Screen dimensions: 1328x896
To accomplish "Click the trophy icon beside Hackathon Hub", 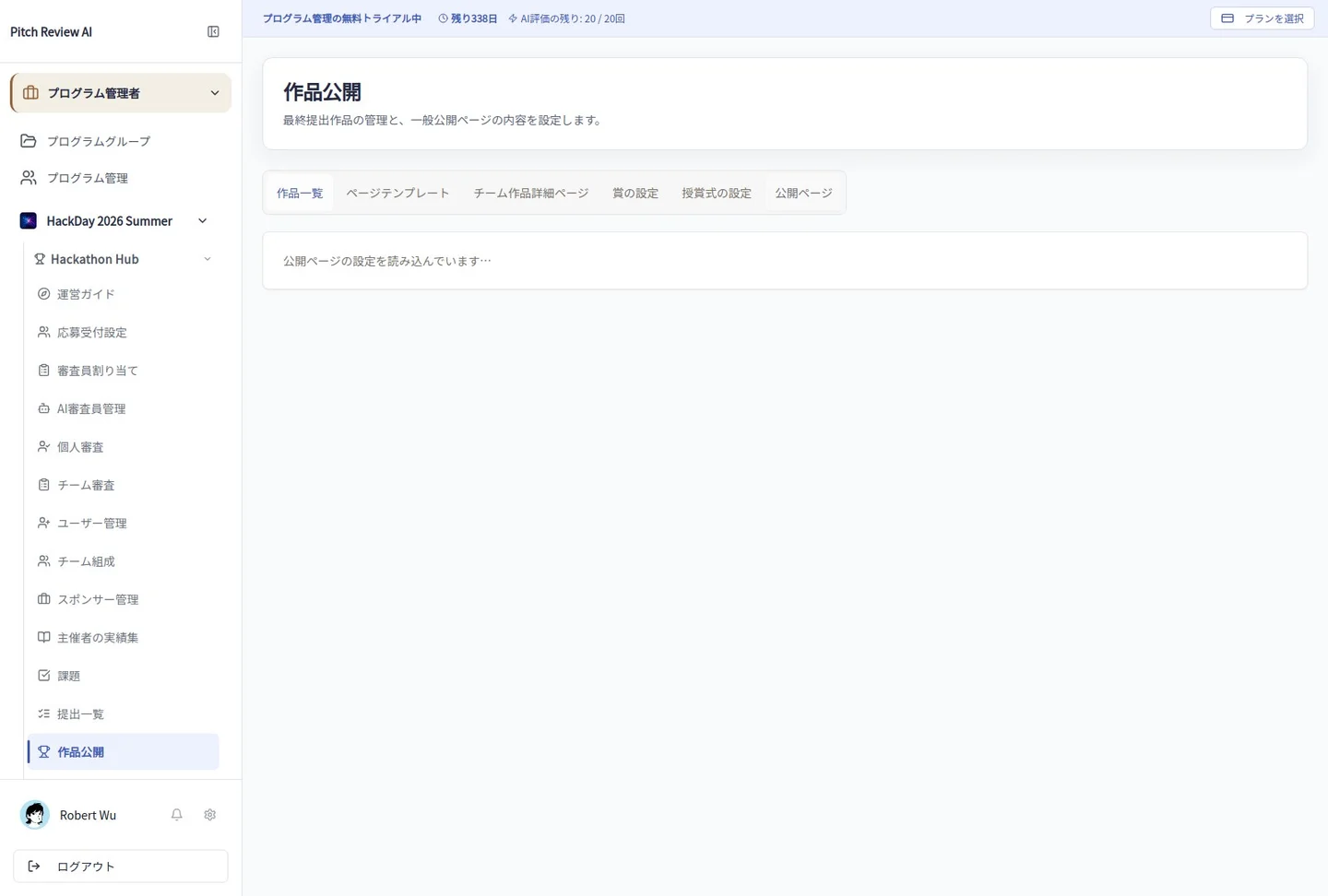I will point(40,259).
